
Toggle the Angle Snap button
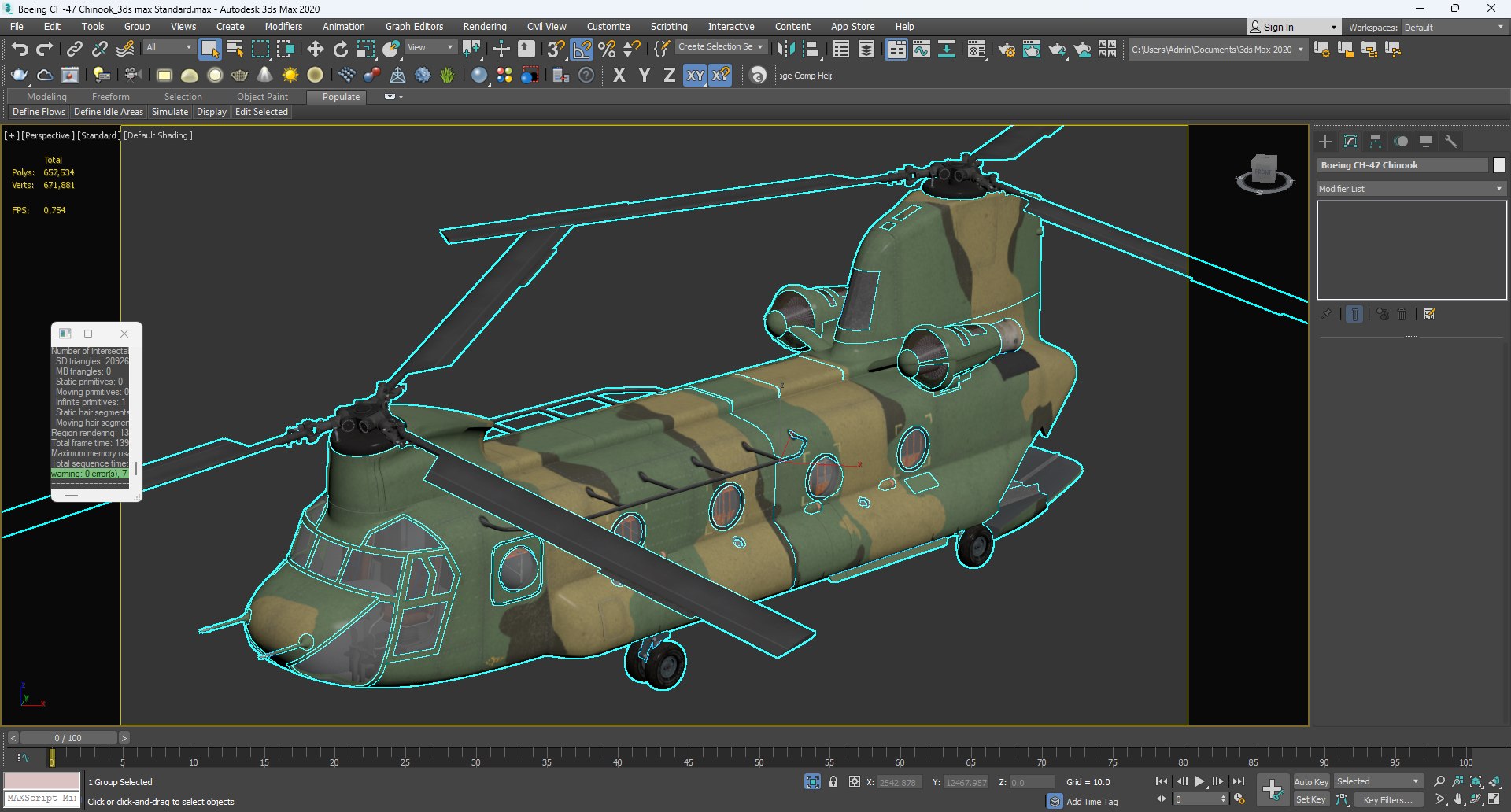(582, 50)
